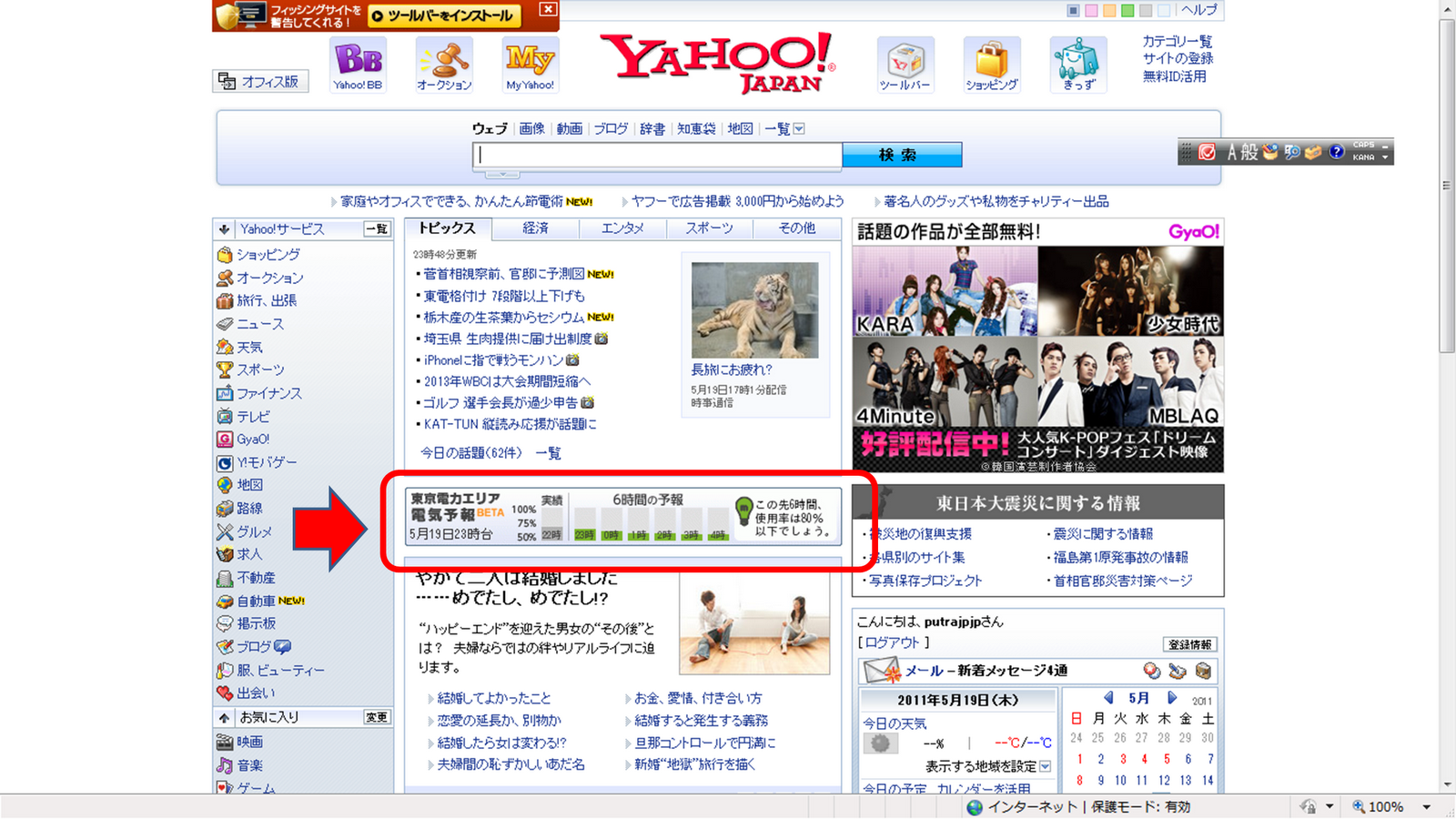This screenshot has height=819, width=1456.
Task: Toggle the IME conversion mode '般' button
Action: point(1249,152)
